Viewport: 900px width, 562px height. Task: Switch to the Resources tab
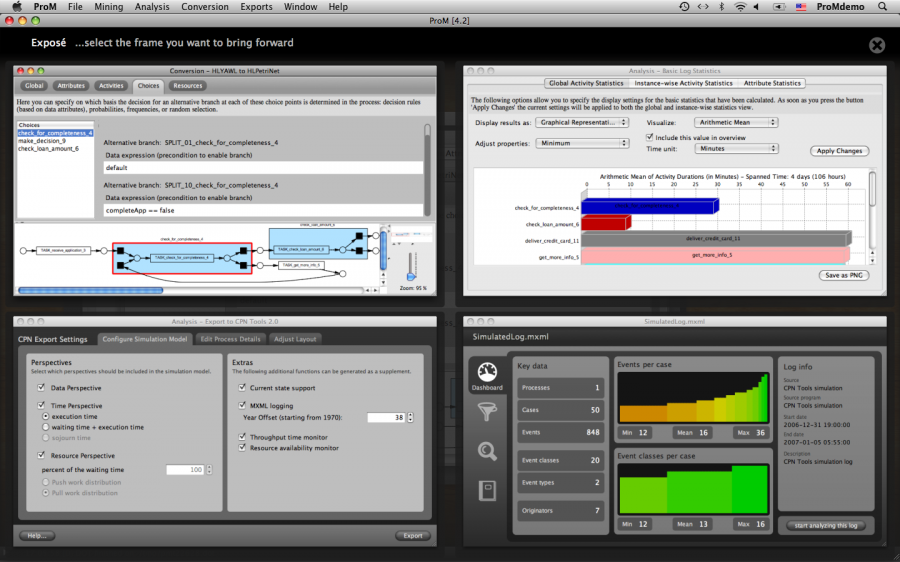(x=187, y=86)
